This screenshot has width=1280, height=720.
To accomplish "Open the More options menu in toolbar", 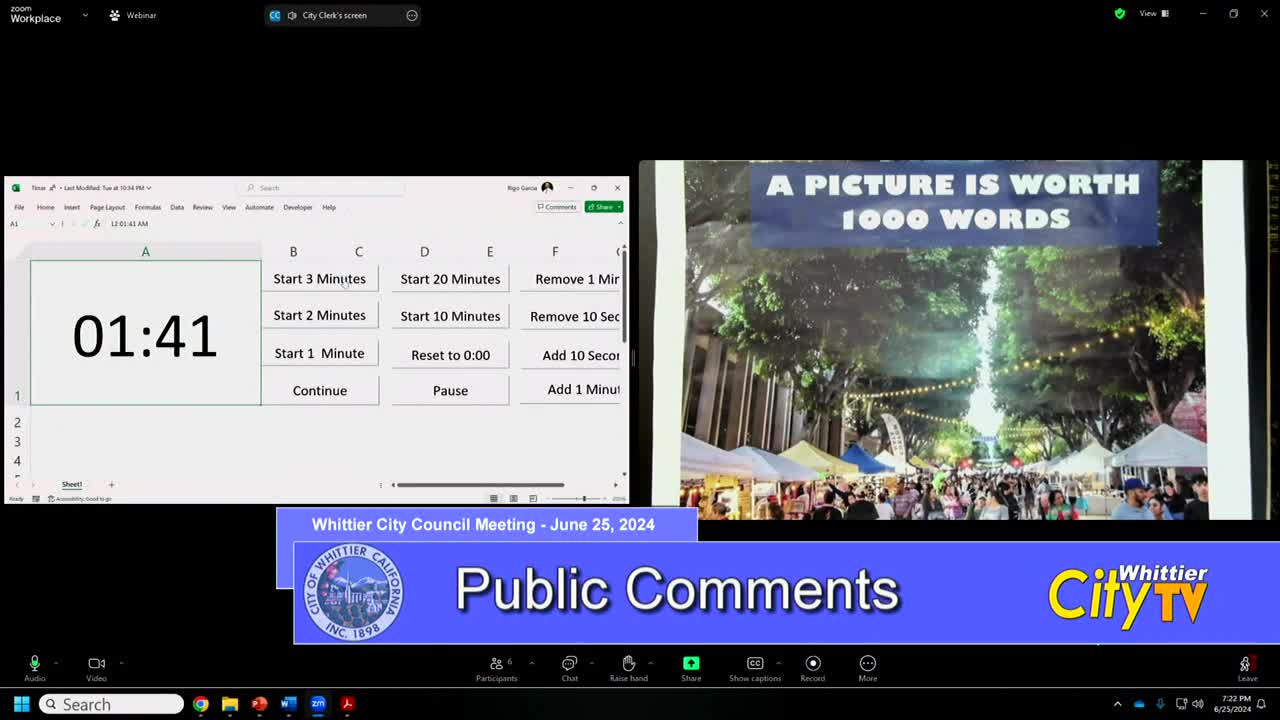I will pos(867,664).
